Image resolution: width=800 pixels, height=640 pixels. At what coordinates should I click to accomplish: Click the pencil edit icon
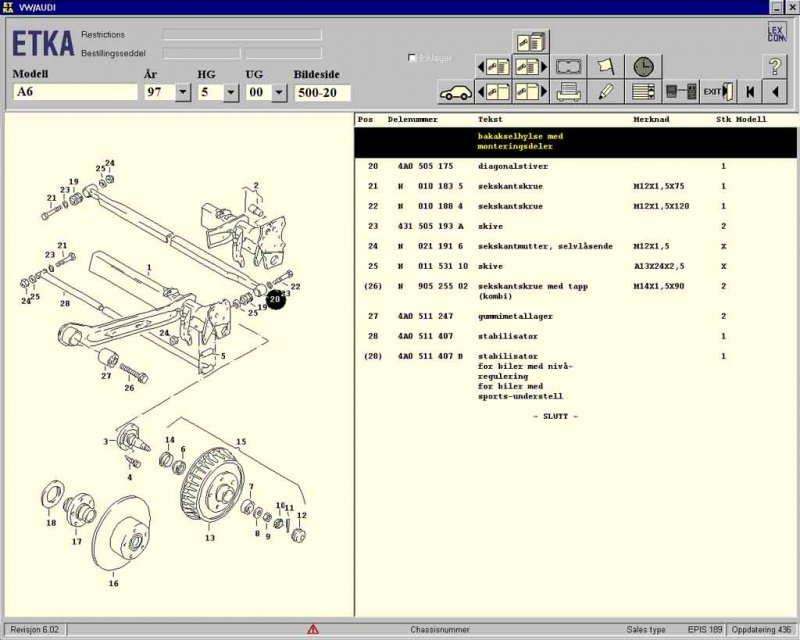coord(606,92)
